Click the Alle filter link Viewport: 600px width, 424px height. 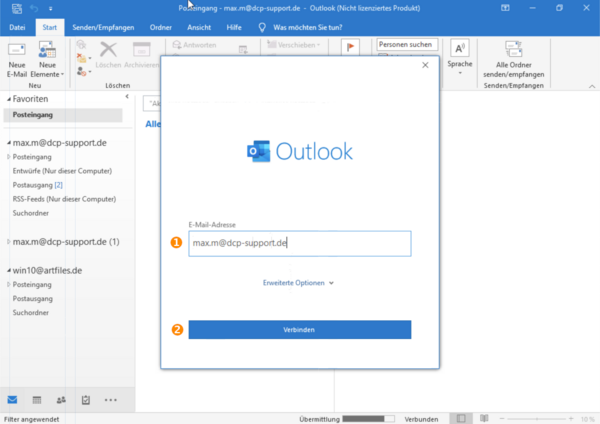click(153, 124)
